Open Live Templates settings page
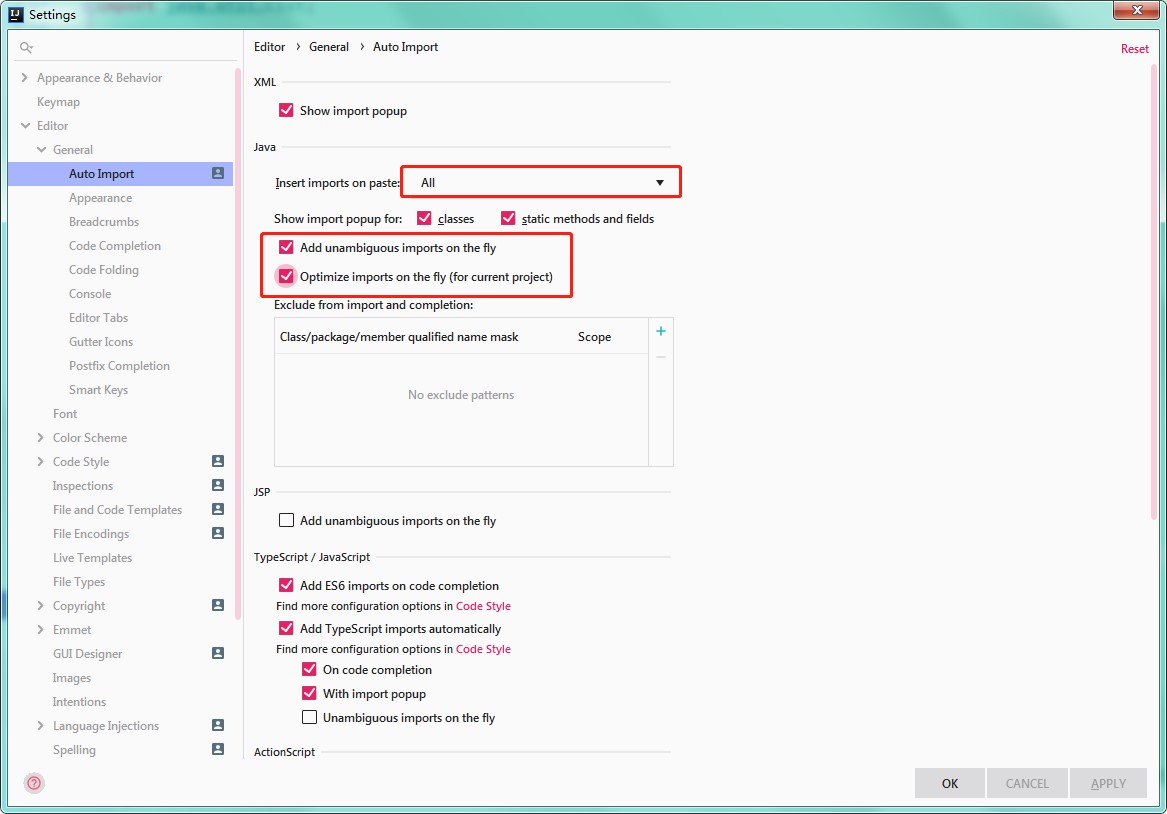 click(92, 557)
